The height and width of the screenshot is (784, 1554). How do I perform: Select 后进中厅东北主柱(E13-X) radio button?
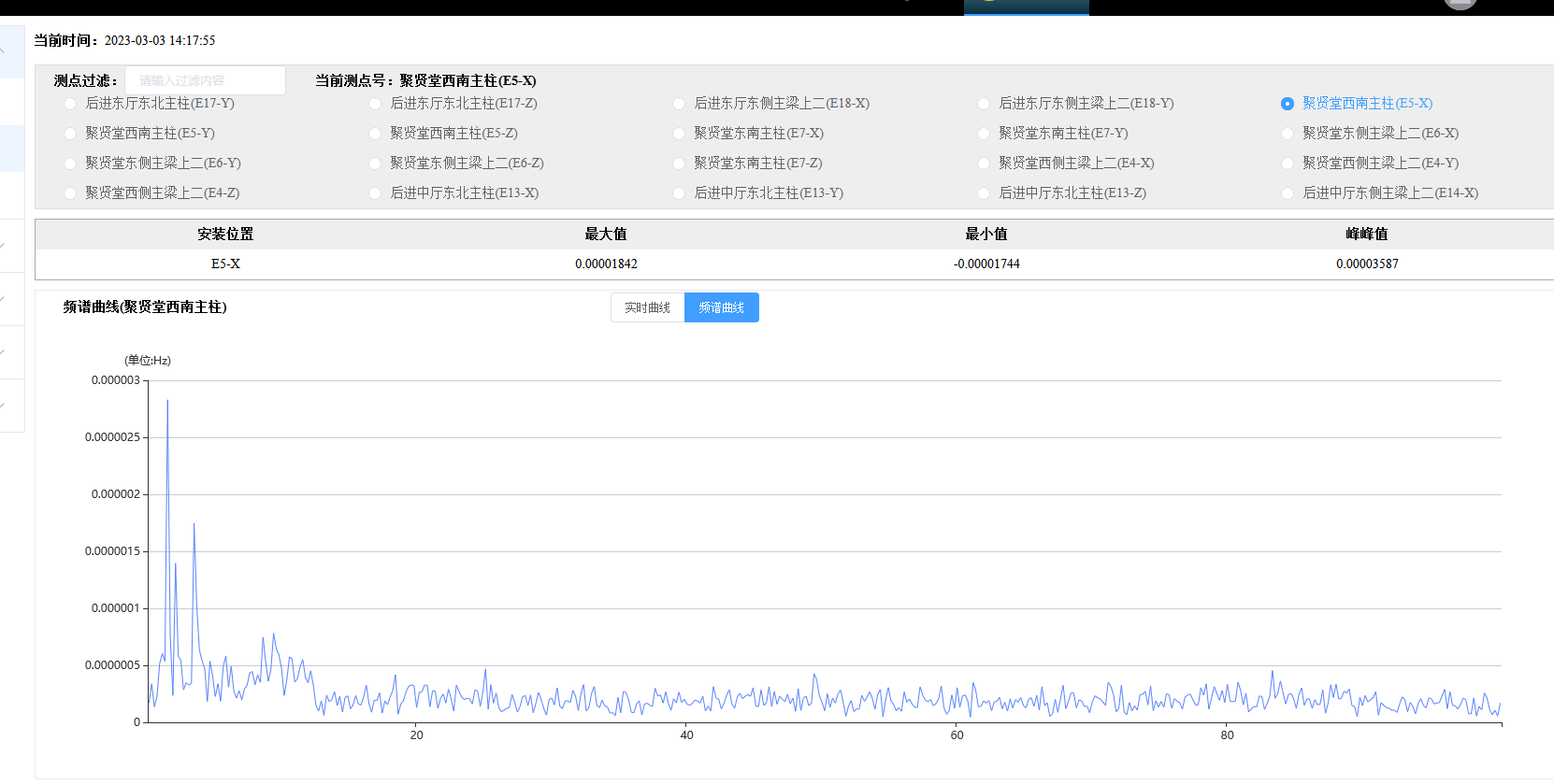(x=375, y=193)
